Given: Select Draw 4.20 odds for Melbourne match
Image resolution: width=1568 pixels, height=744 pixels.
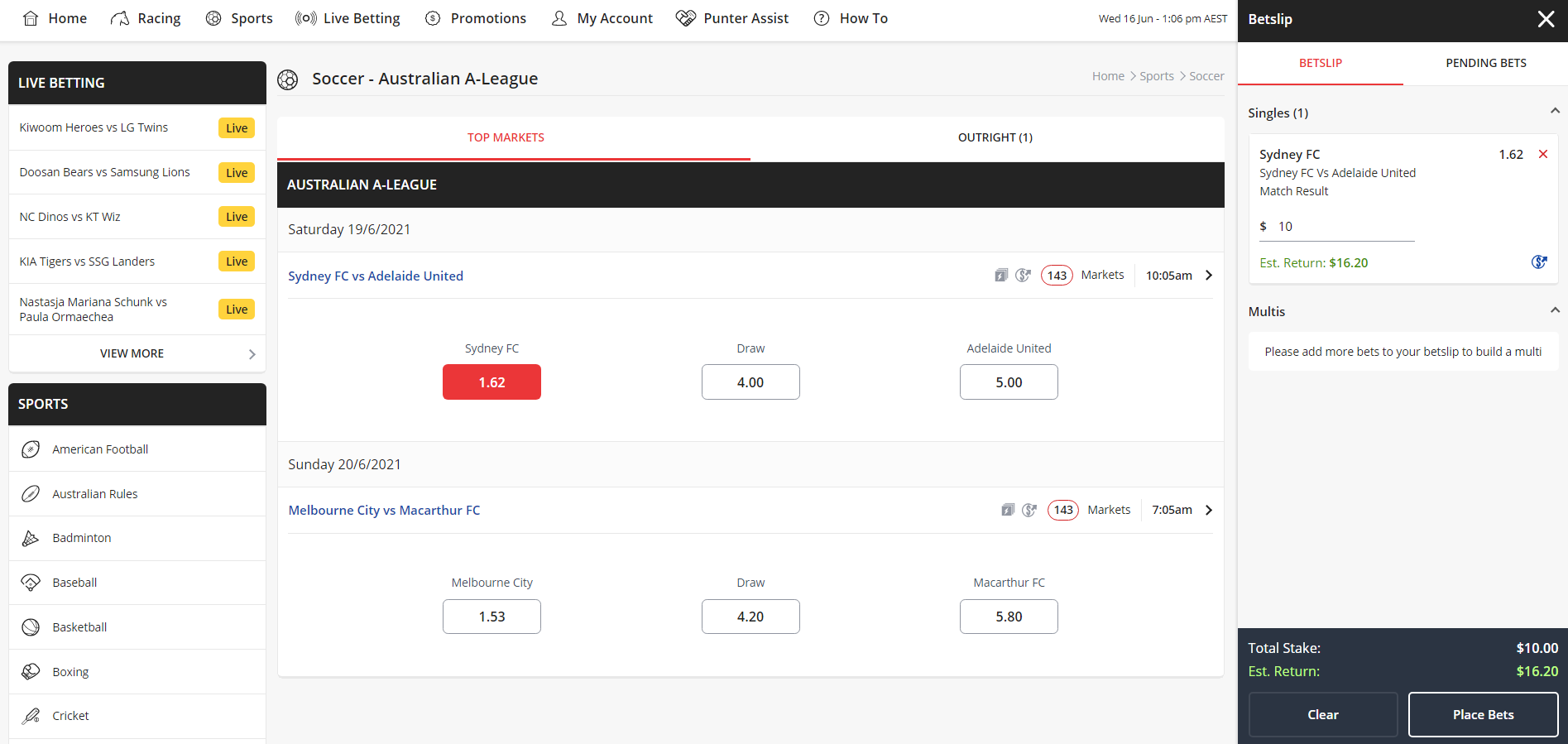Looking at the screenshot, I should pos(750,617).
